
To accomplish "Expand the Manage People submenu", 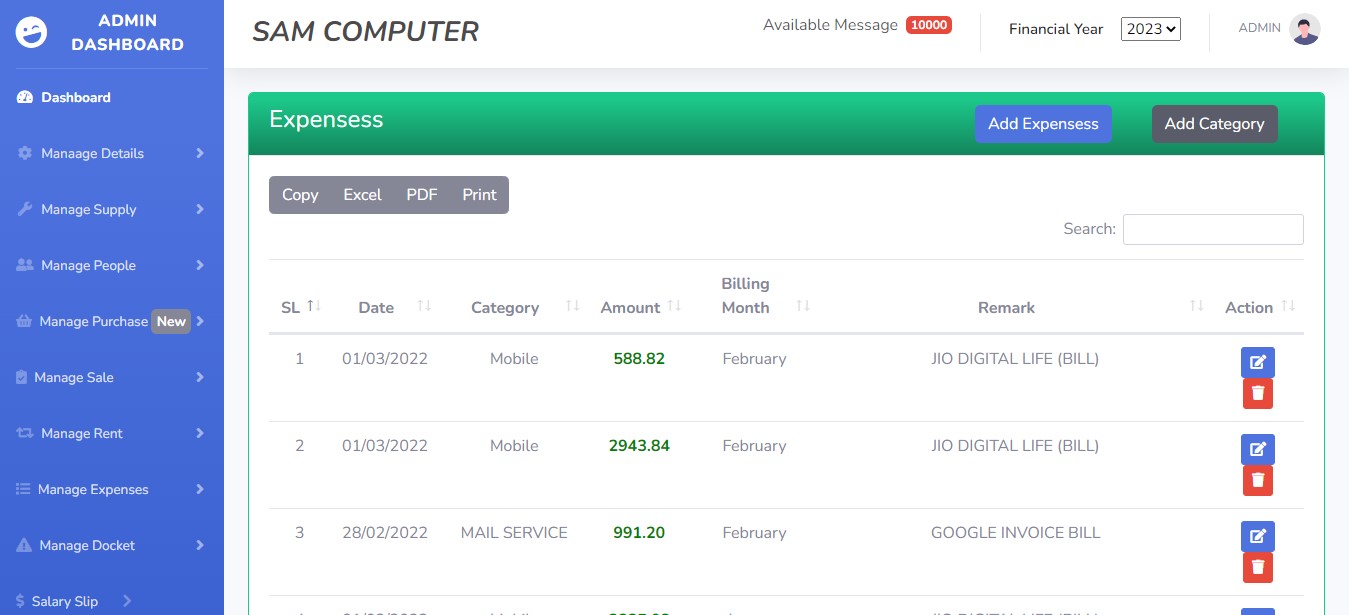I will (111, 265).
